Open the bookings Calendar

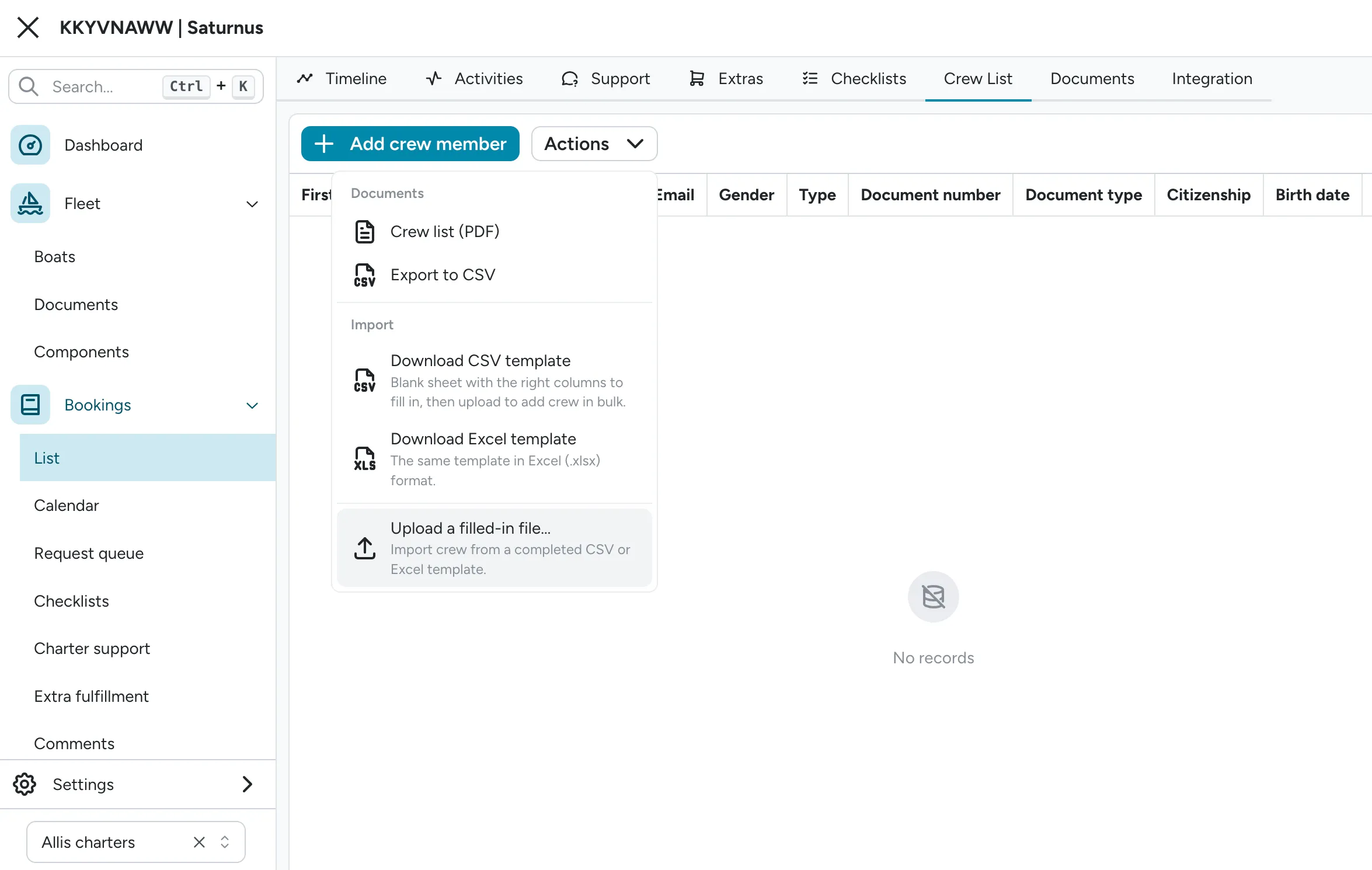[x=67, y=506]
